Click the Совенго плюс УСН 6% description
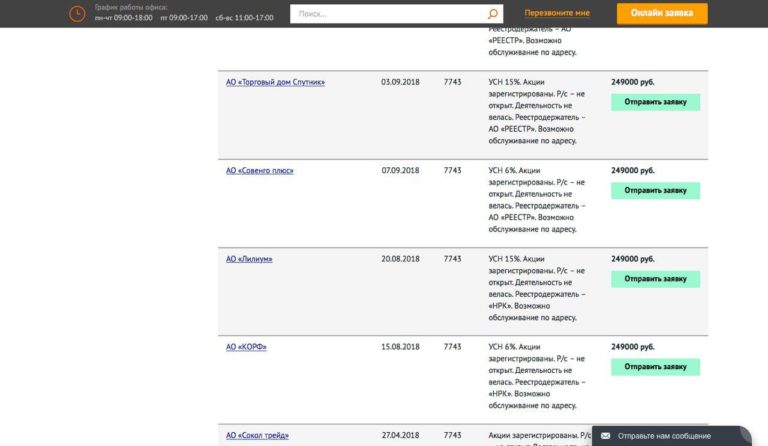The height and width of the screenshot is (446, 768). (x=537, y=200)
